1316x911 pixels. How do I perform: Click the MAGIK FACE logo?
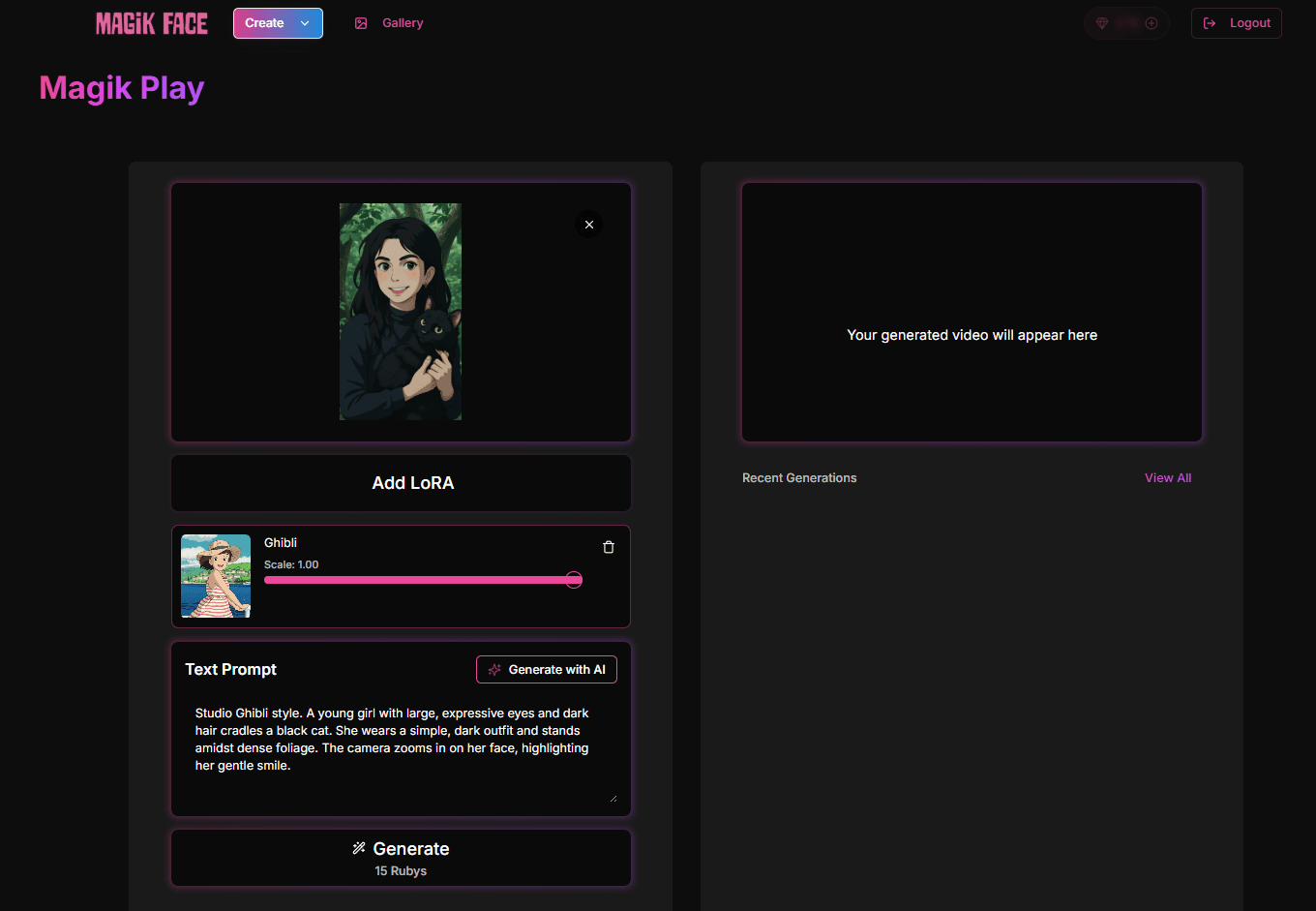tap(152, 23)
